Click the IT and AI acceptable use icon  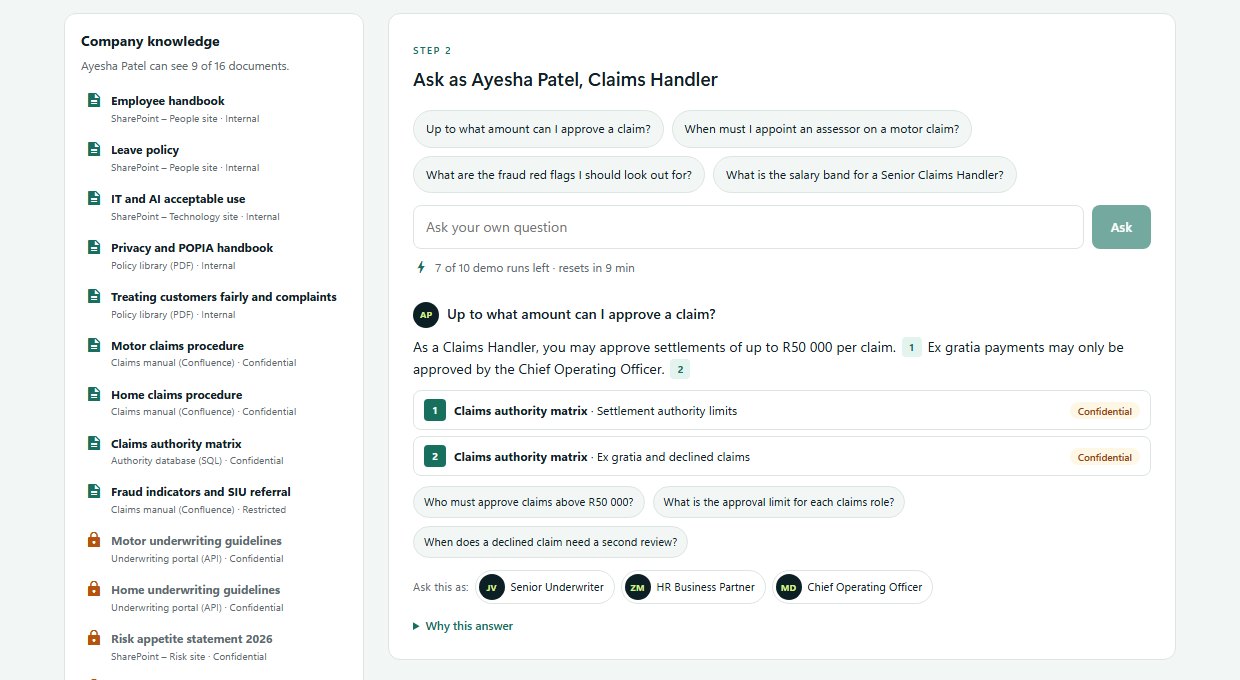(94, 198)
